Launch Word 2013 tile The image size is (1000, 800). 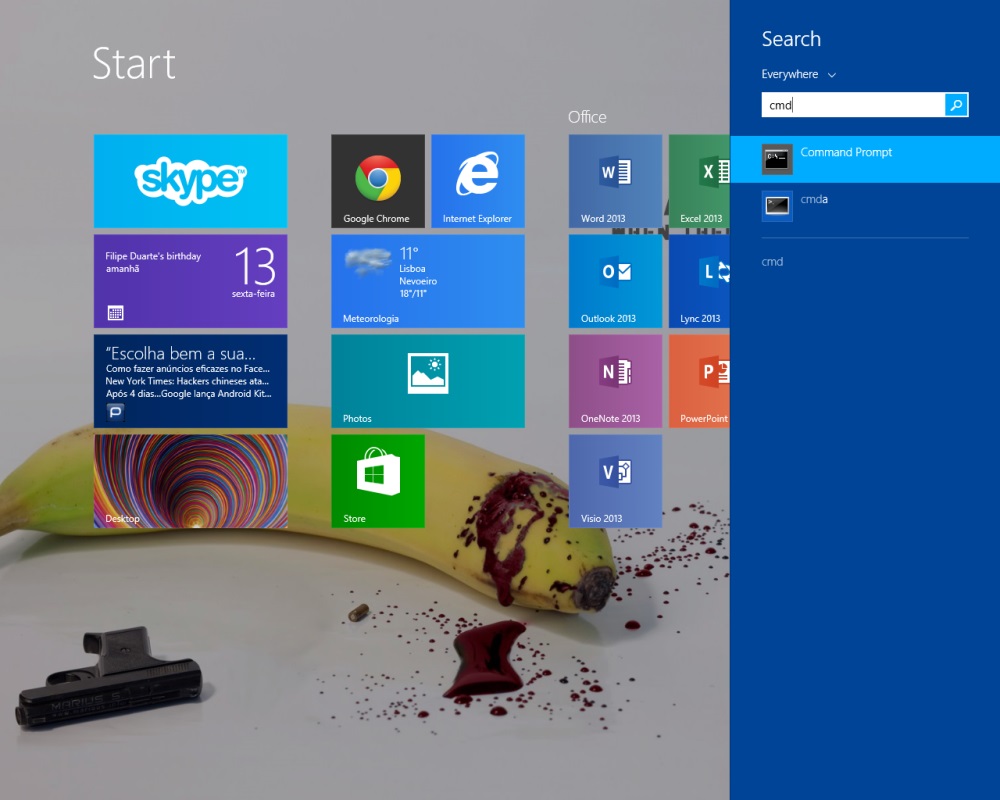pos(615,181)
